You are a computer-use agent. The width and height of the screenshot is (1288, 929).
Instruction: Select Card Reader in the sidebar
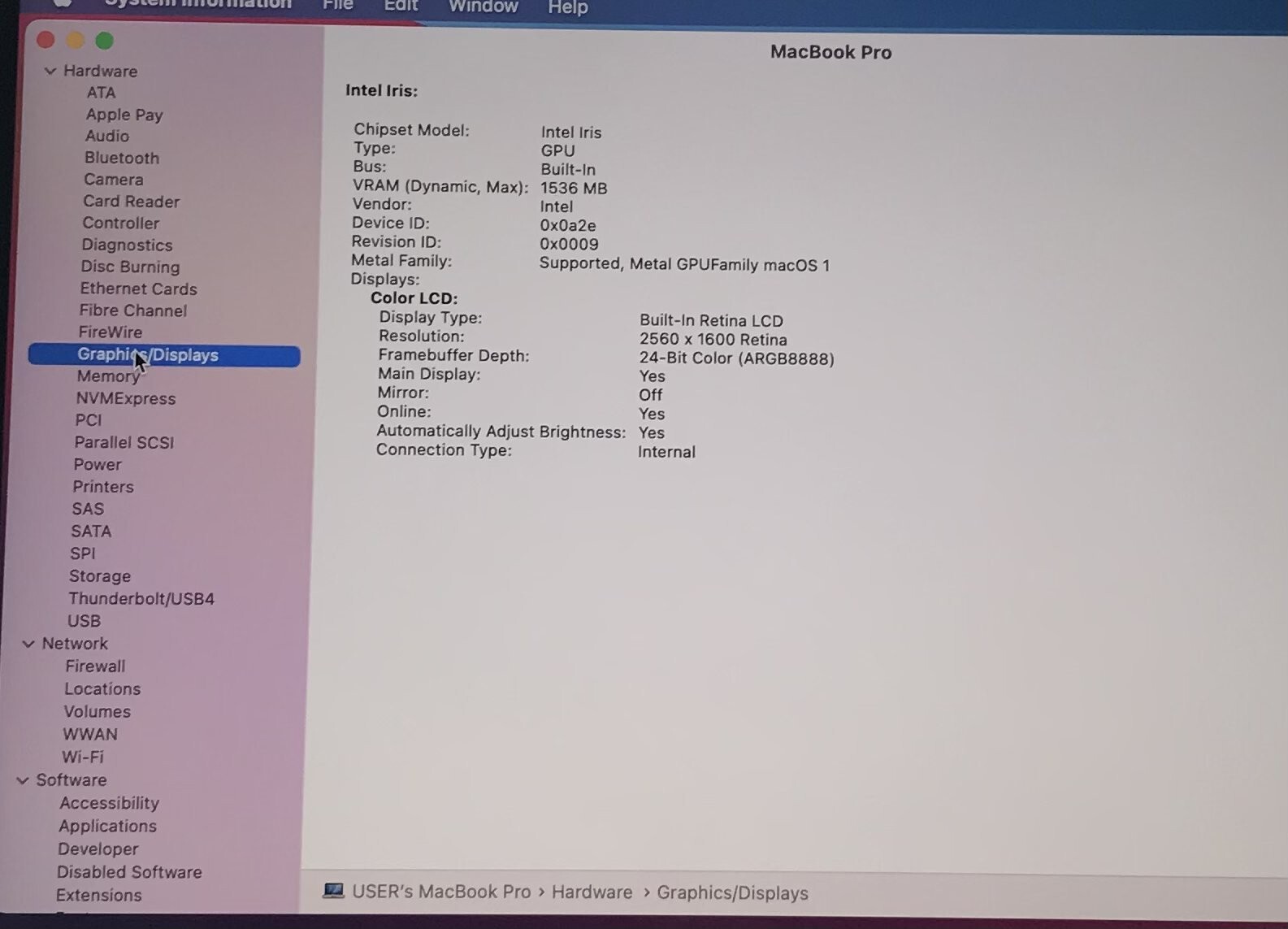131,202
